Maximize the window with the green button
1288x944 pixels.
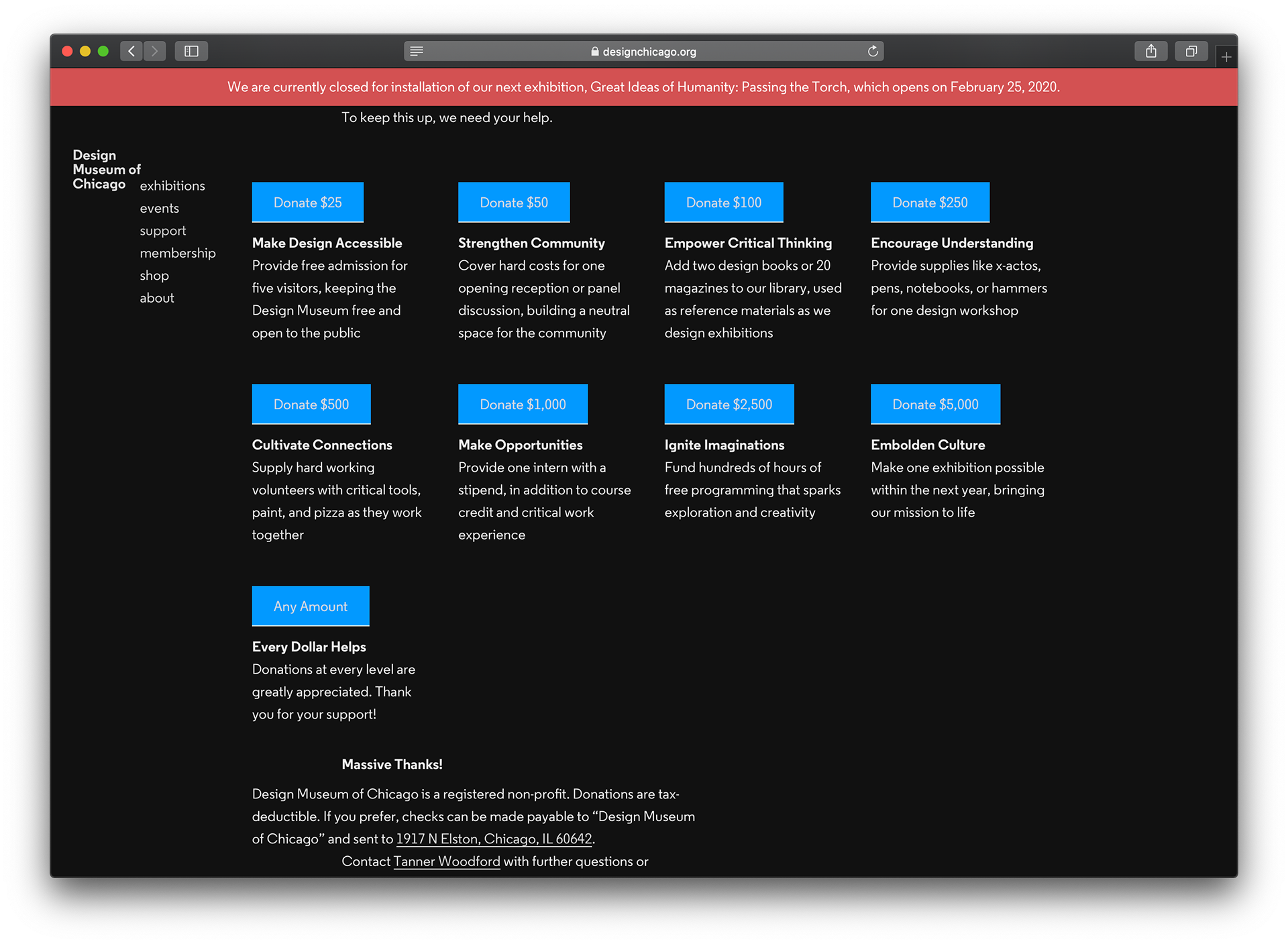pyautogui.click(x=103, y=51)
